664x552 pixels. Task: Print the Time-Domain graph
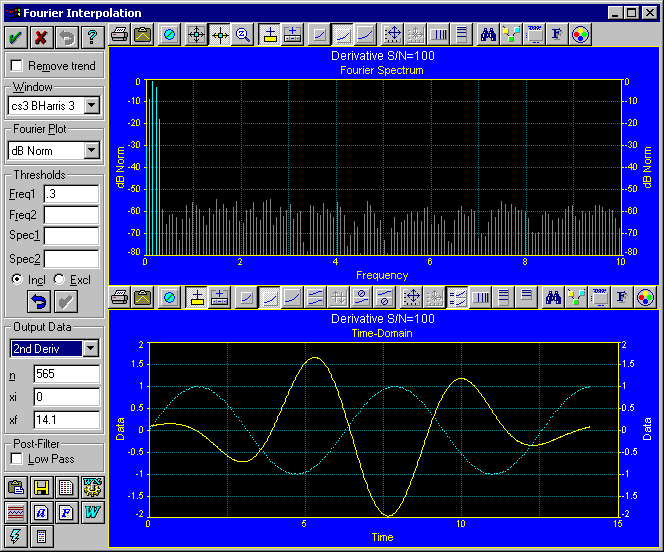click(120, 298)
